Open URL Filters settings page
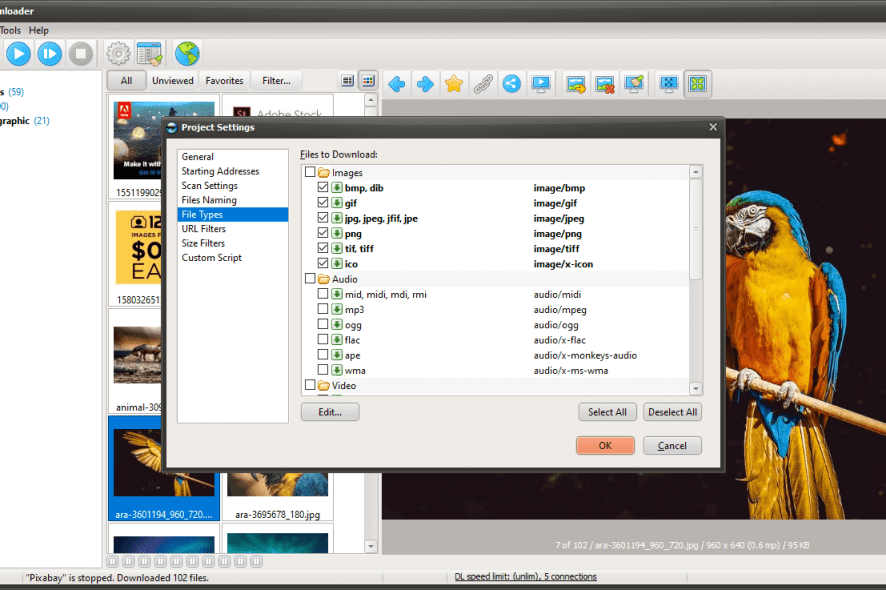The width and height of the screenshot is (886, 590). (x=232, y=229)
